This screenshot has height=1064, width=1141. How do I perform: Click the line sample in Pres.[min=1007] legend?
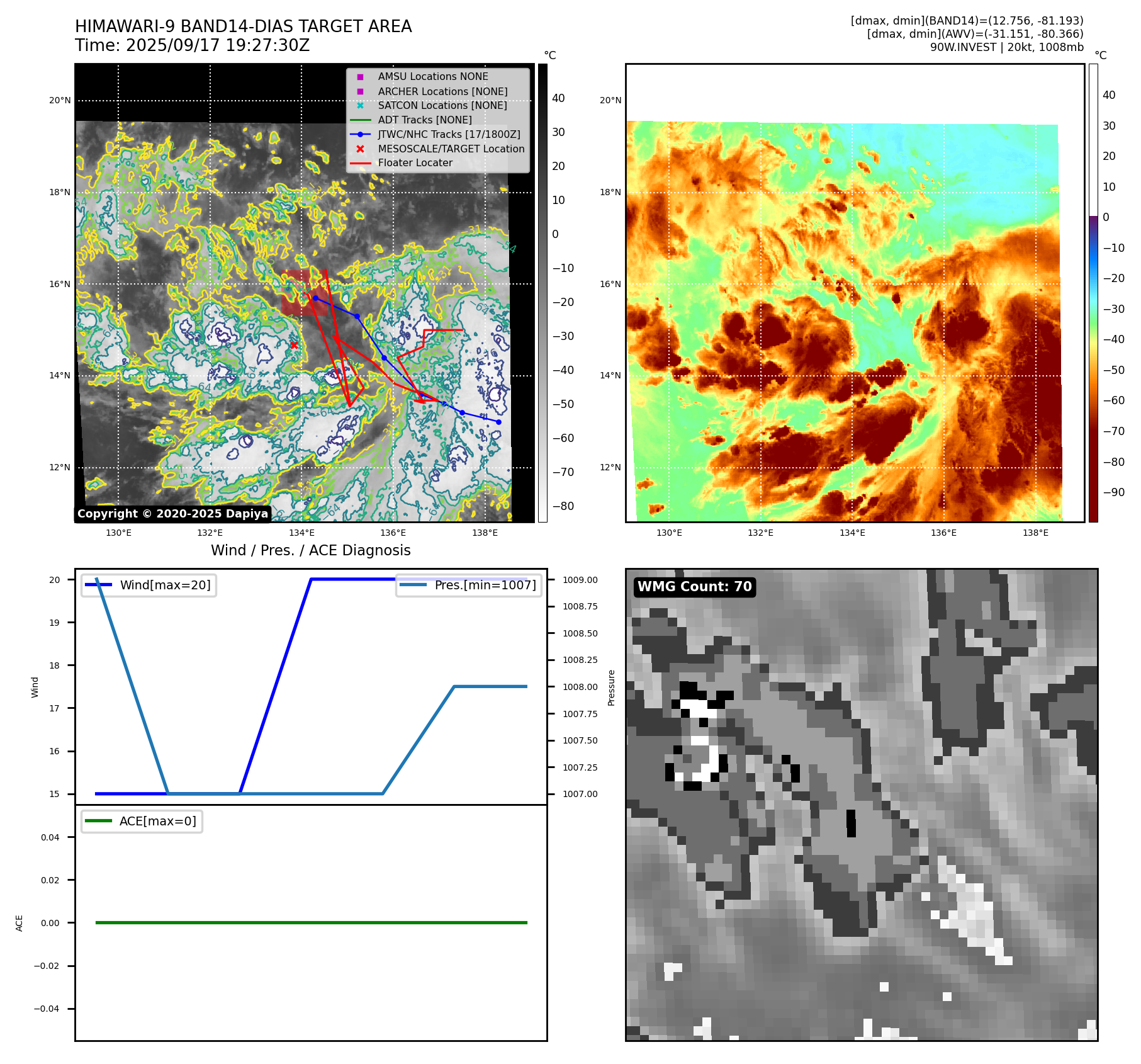(413, 585)
